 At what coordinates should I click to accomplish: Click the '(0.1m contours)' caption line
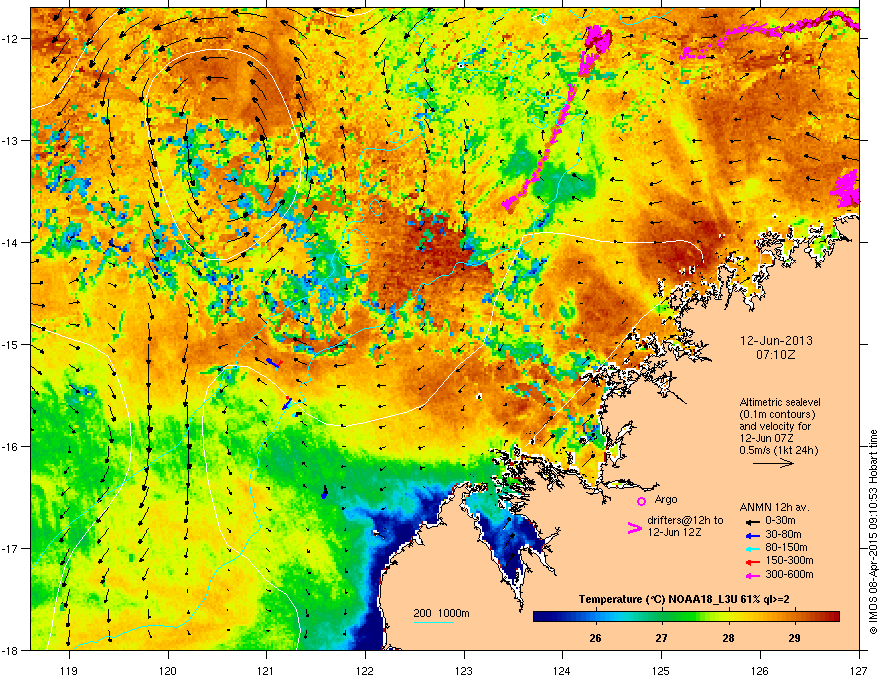(x=777, y=415)
